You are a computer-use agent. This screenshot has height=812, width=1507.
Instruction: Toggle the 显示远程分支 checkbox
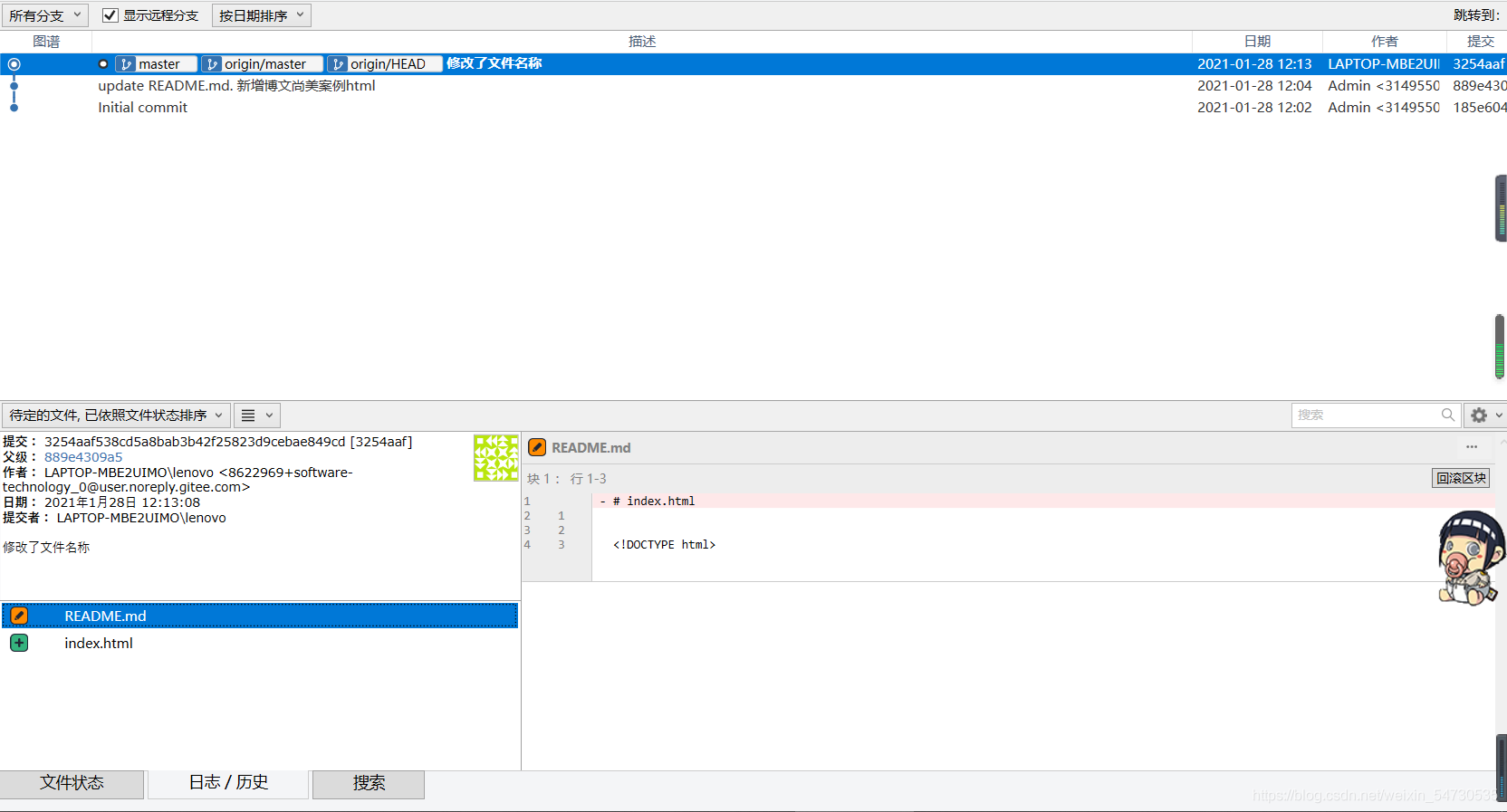(x=110, y=15)
